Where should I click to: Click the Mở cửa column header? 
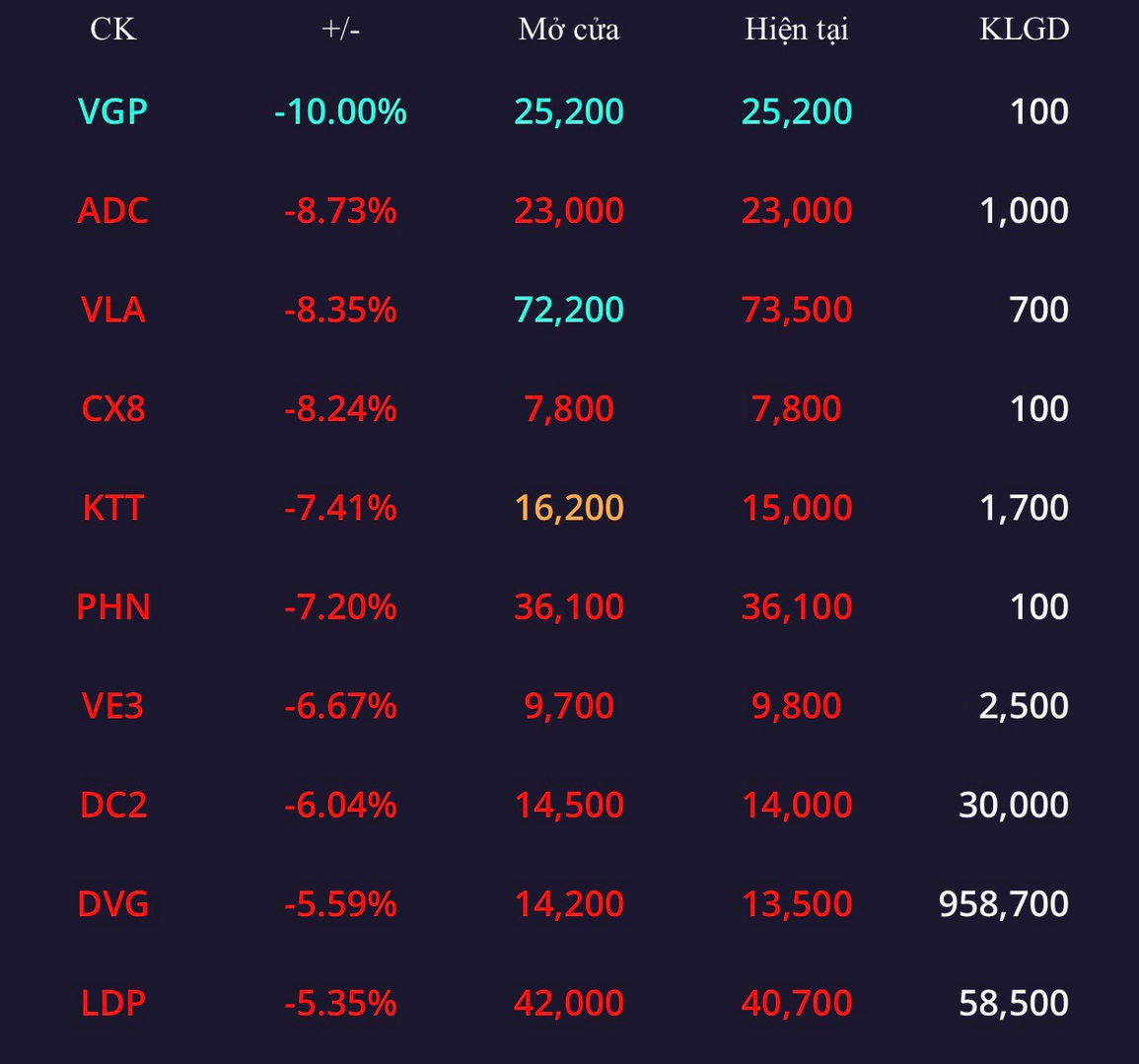pyautogui.click(x=569, y=29)
